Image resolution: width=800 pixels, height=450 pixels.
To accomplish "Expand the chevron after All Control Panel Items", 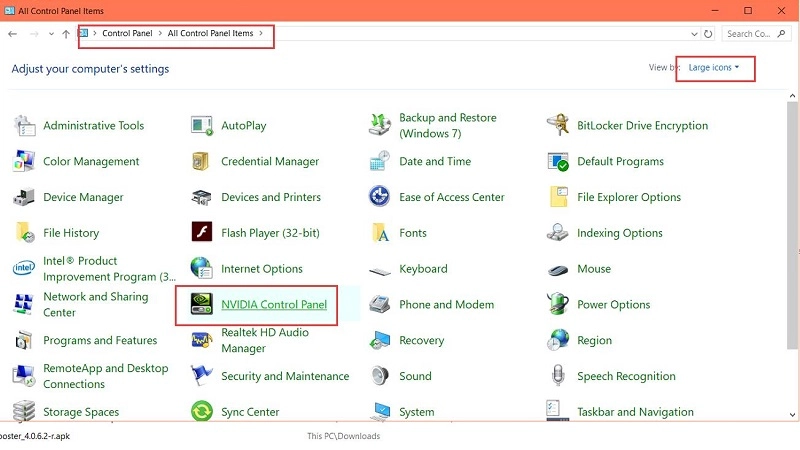I will (262, 33).
